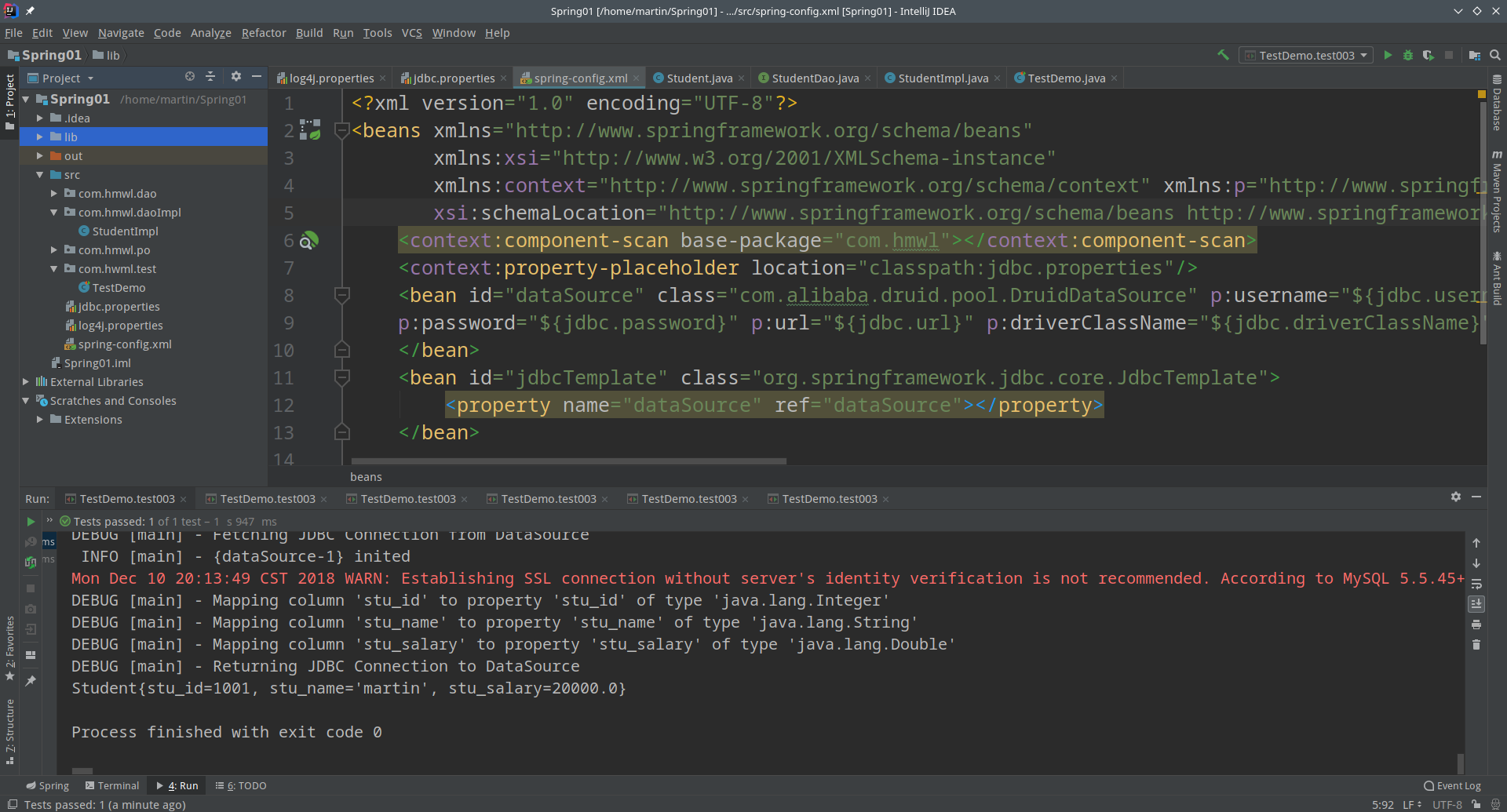The height and width of the screenshot is (812, 1507).
Task: Expand com.hmwl.dao package
Action: coord(54,193)
